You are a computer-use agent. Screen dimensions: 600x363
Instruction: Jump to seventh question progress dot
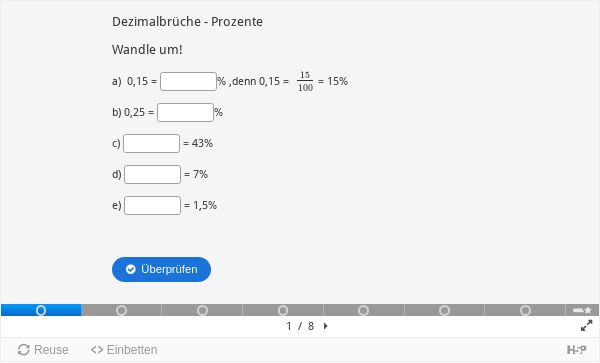525,310
